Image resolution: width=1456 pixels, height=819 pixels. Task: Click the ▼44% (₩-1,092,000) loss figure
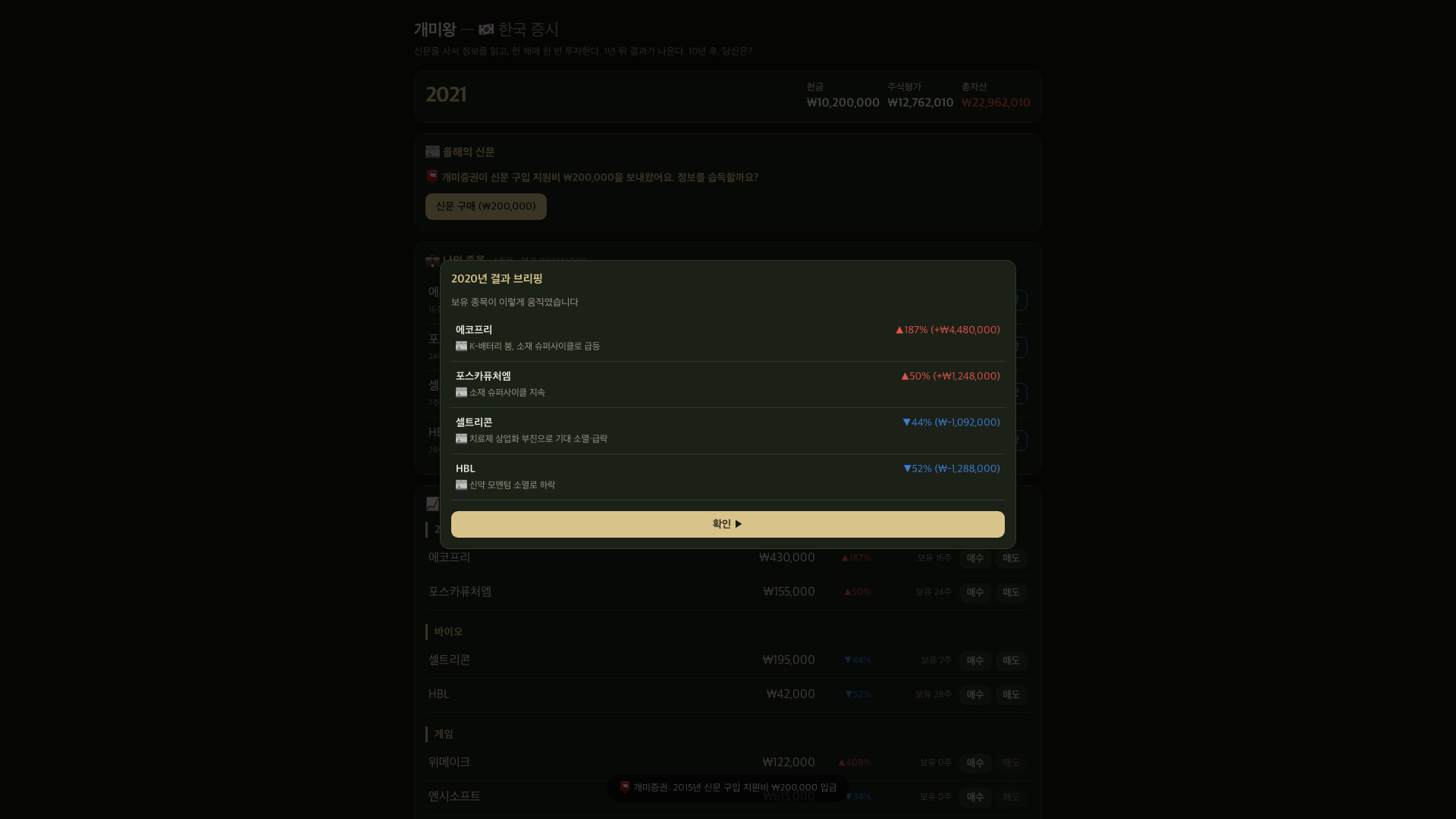(951, 422)
